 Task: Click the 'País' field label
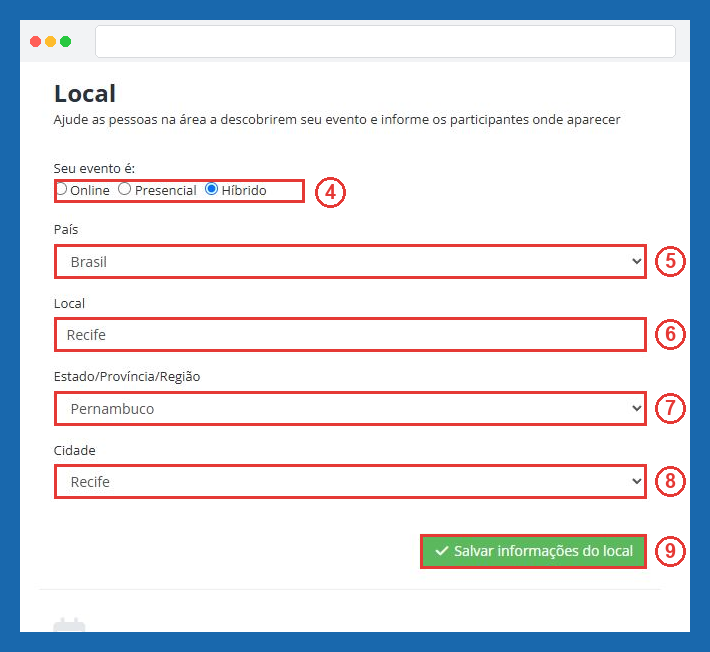tap(66, 230)
